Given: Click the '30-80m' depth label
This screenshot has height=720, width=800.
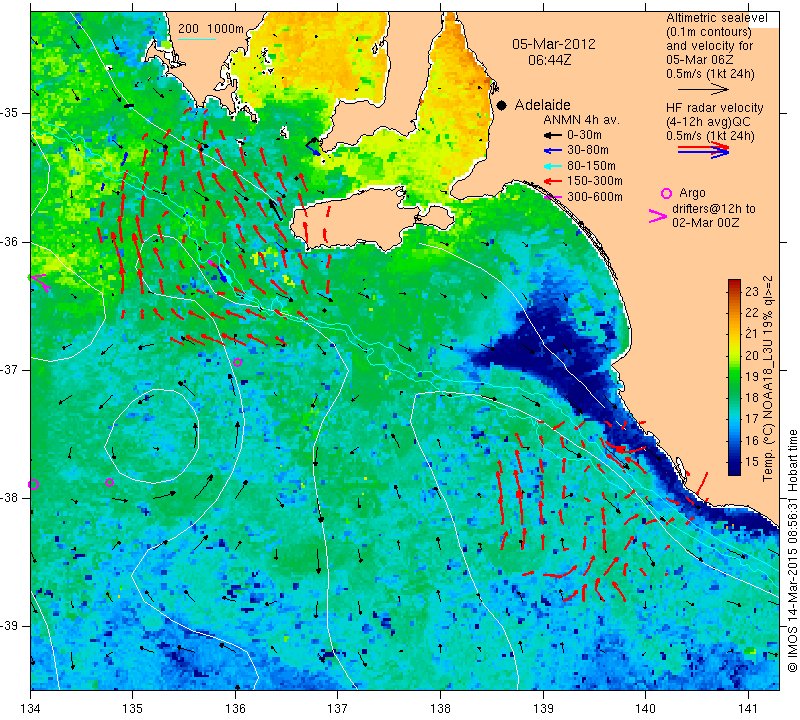Looking at the screenshot, I should pyautogui.click(x=588, y=151).
